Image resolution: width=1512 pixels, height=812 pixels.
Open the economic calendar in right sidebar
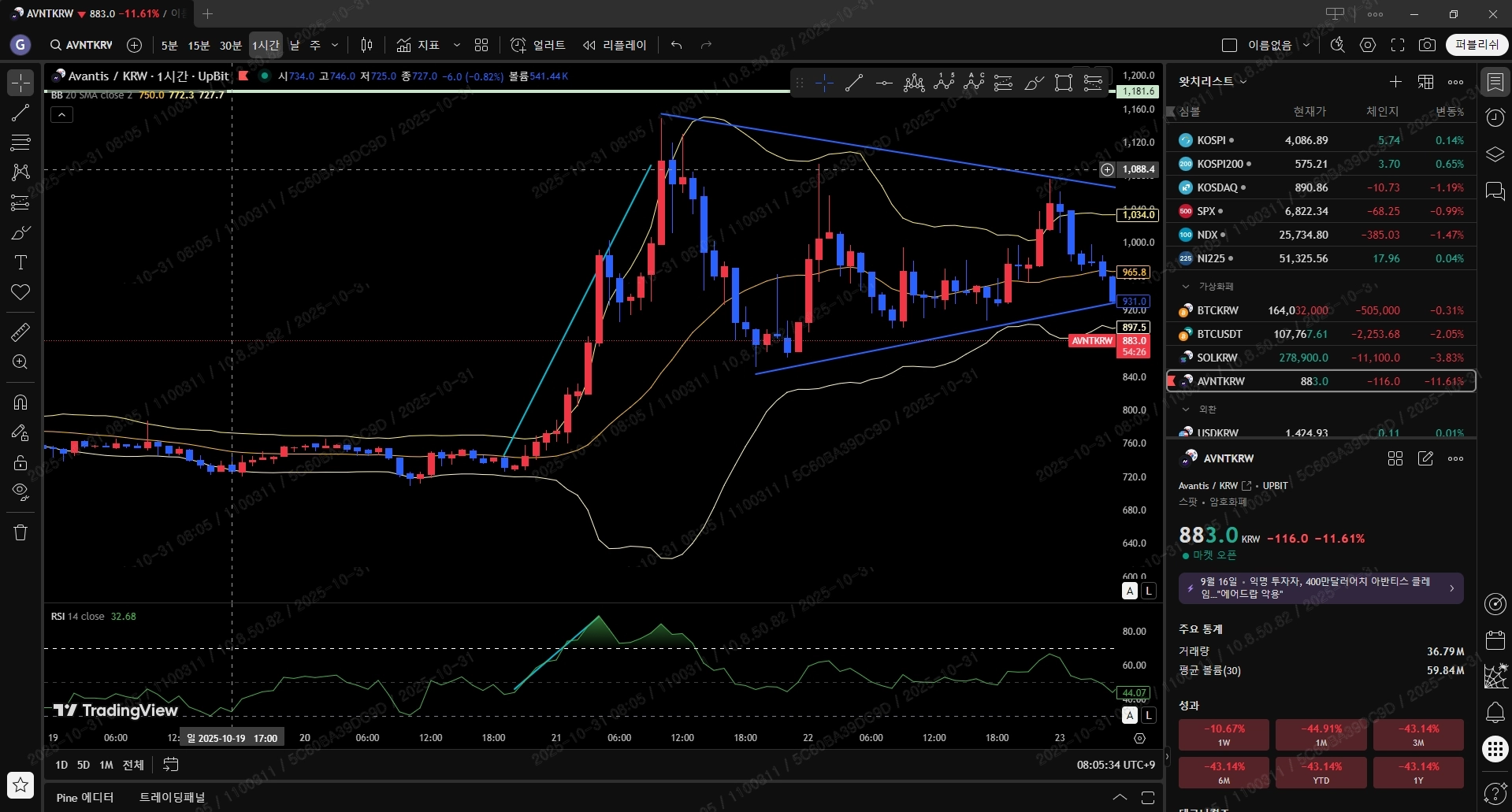point(1495,640)
